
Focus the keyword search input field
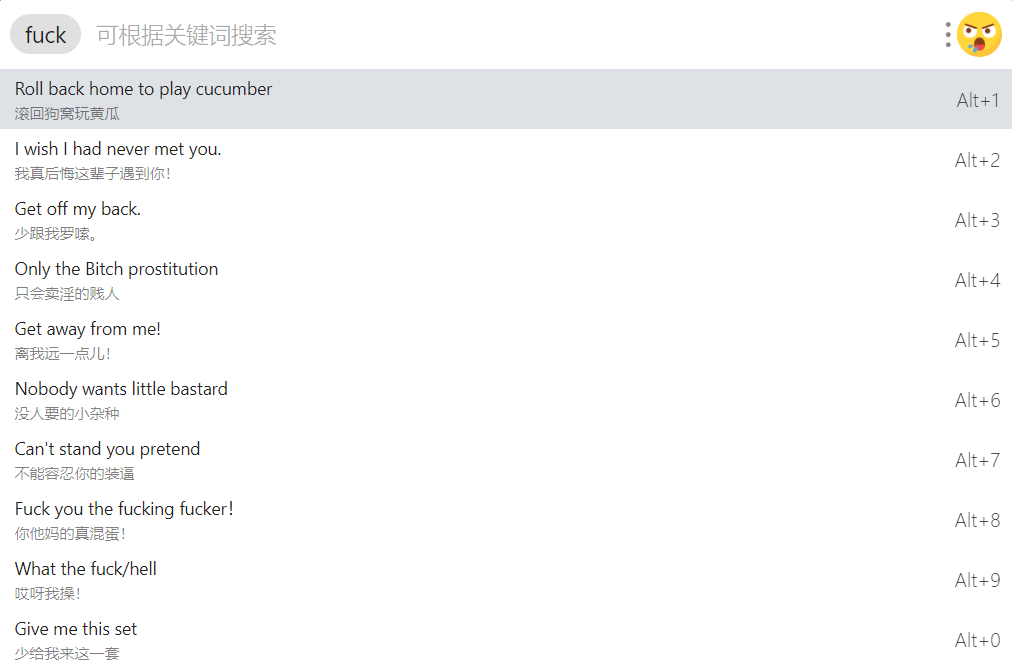[510, 35]
